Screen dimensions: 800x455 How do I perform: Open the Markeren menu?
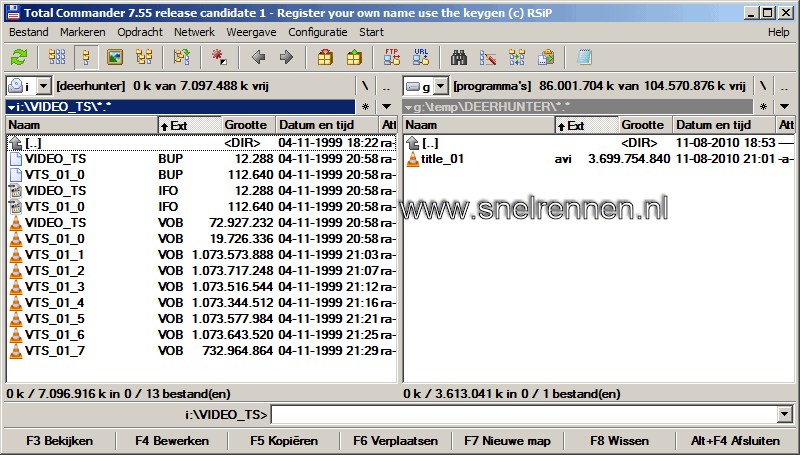point(83,32)
